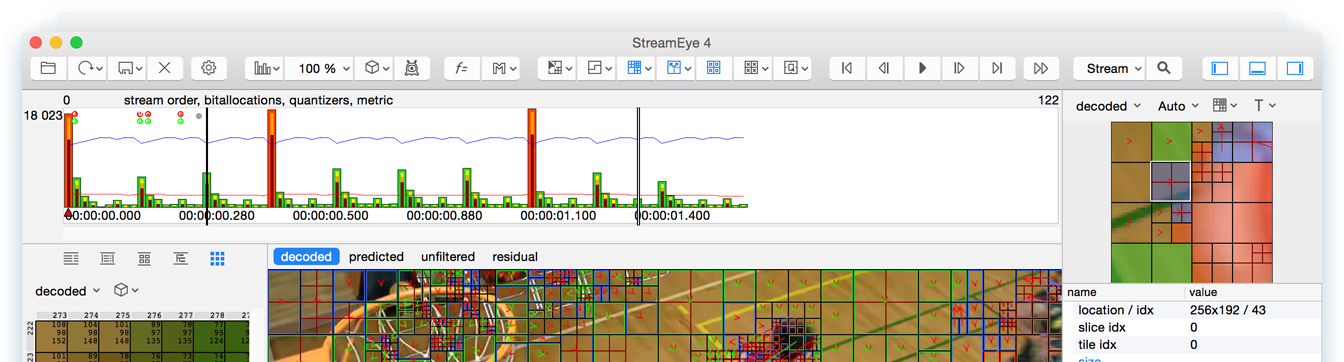Close the stream with the X icon
The height and width of the screenshot is (362, 1344).
(x=165, y=68)
